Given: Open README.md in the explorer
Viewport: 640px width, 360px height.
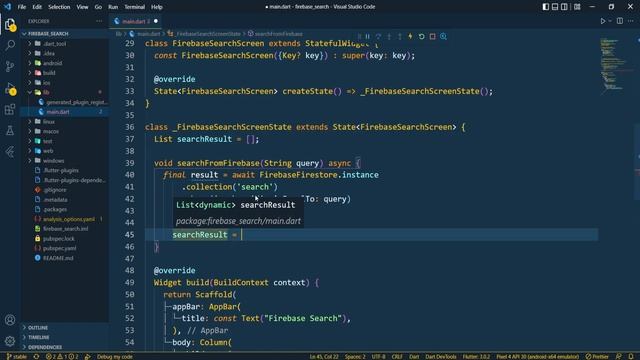Looking at the screenshot, I should 65,258.
